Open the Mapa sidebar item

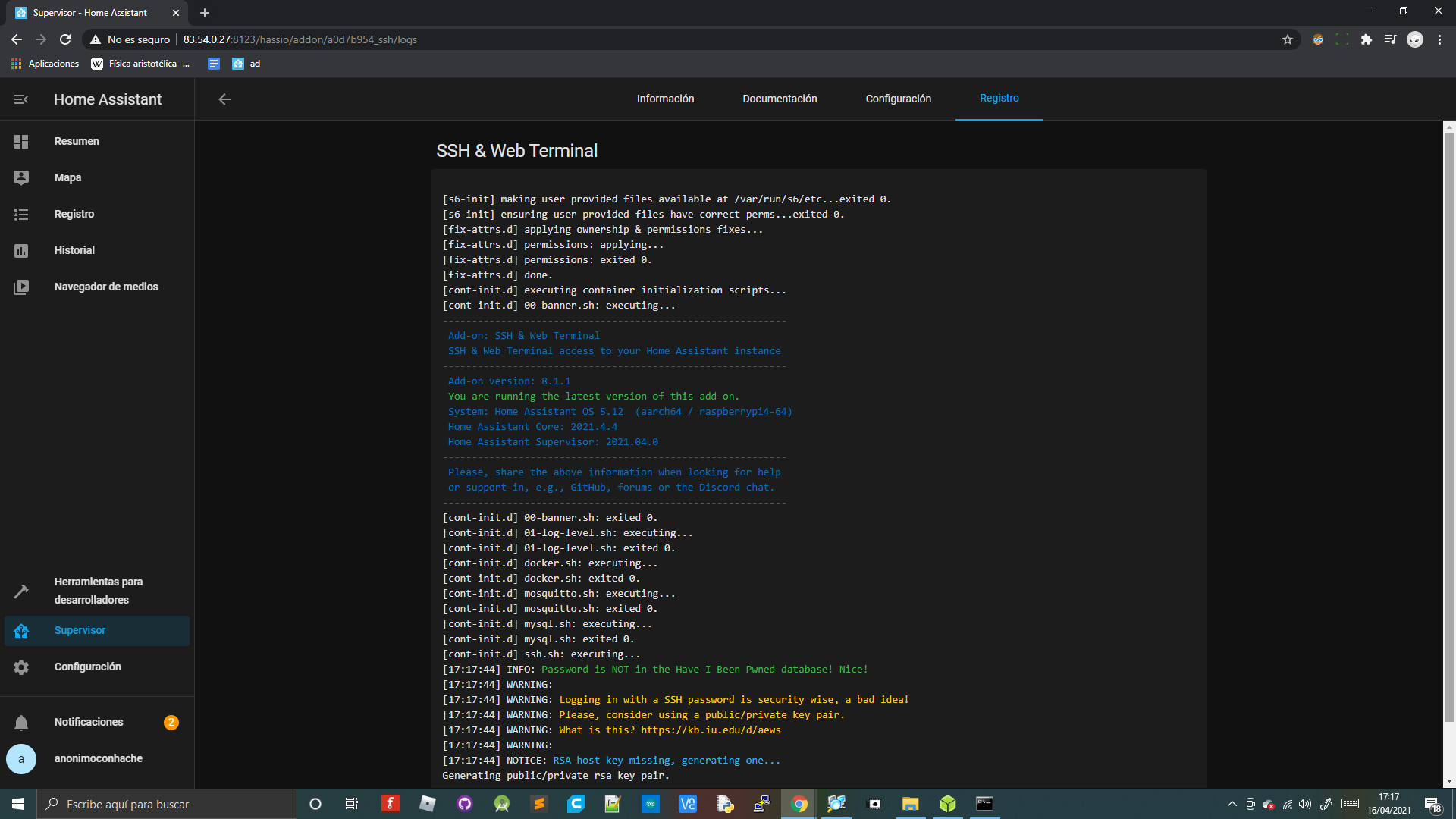[x=67, y=177]
